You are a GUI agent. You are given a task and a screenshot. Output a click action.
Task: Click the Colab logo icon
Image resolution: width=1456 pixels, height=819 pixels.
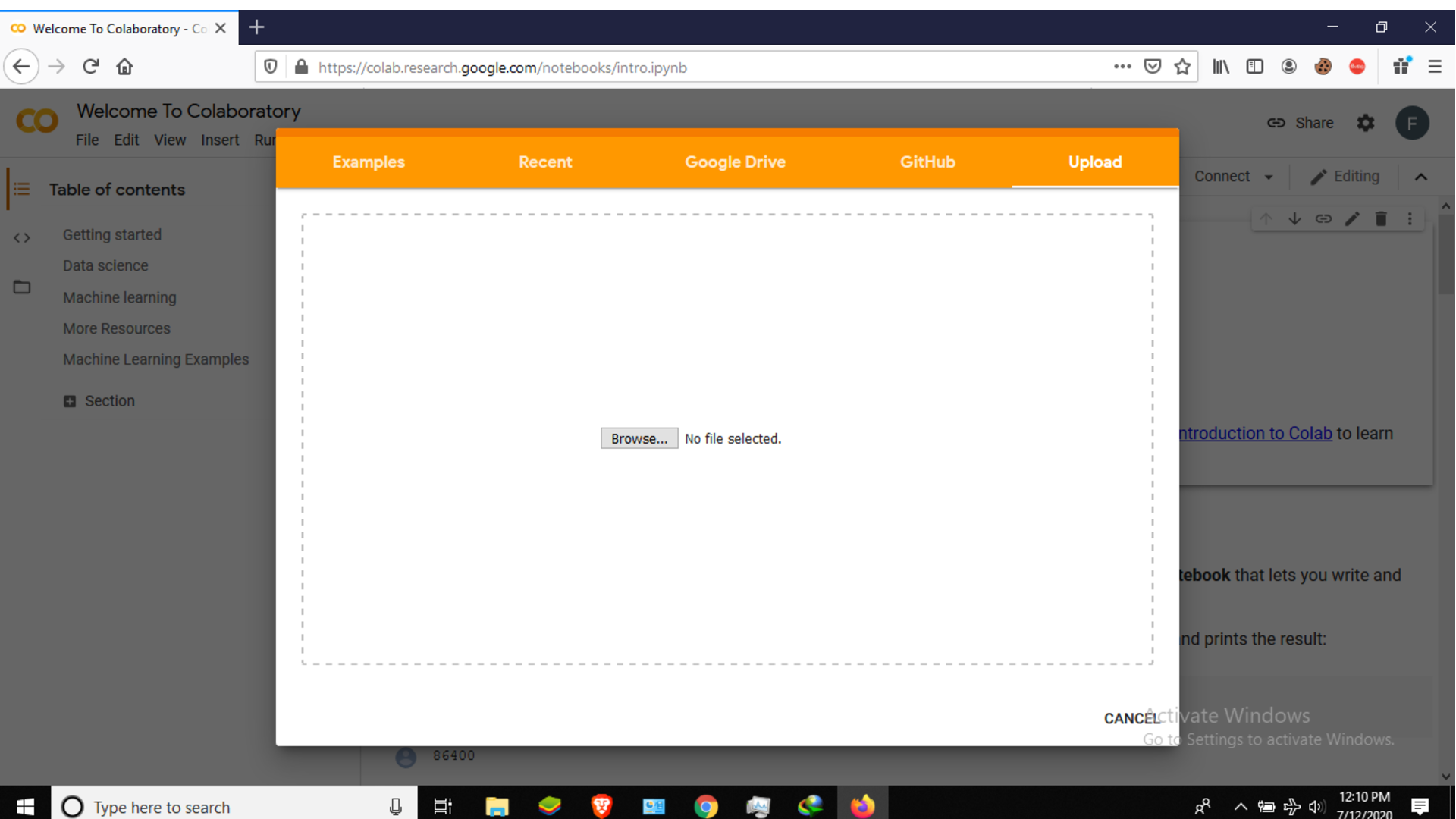(x=37, y=121)
